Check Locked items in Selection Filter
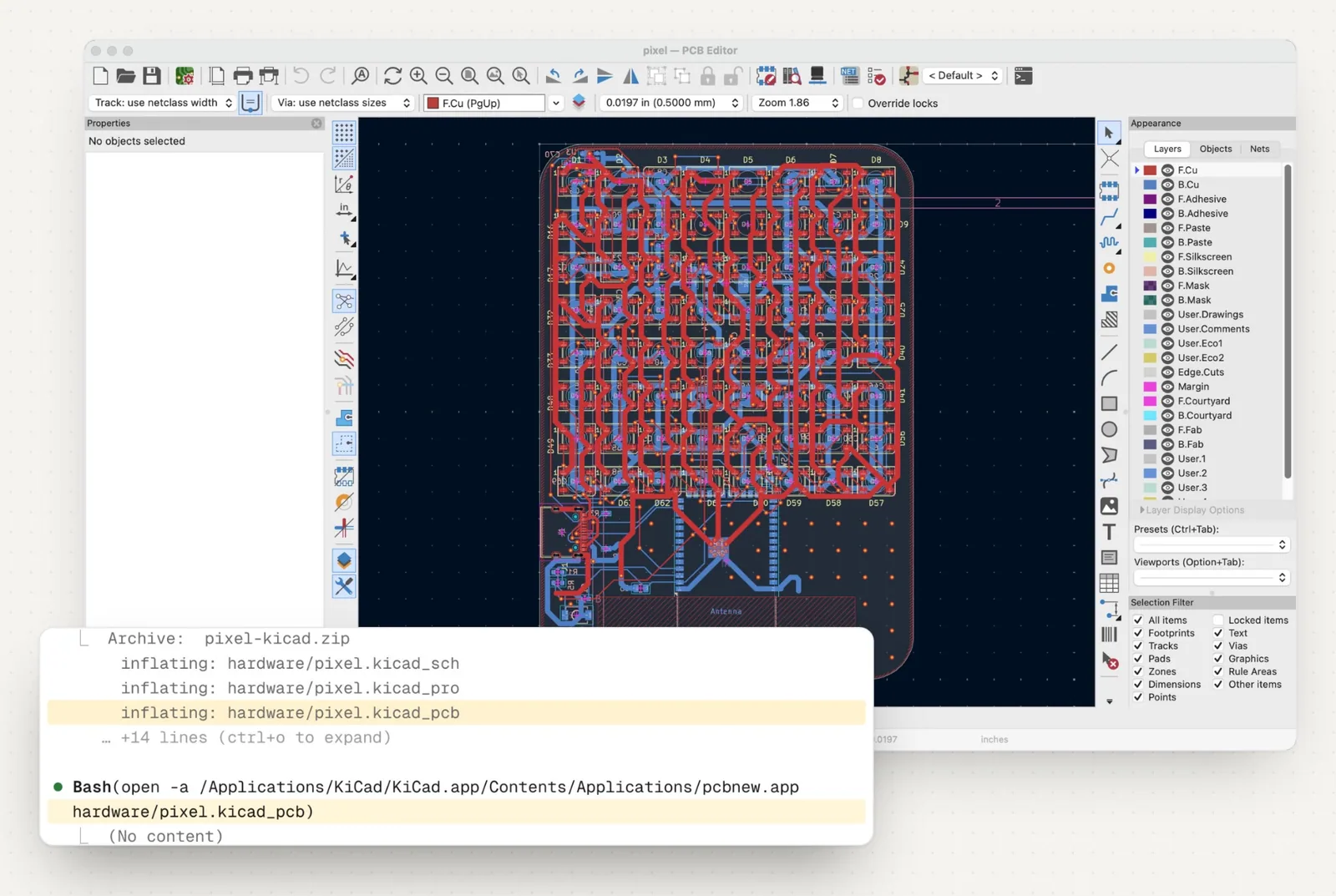Image resolution: width=1336 pixels, height=896 pixels. pos(1218,620)
